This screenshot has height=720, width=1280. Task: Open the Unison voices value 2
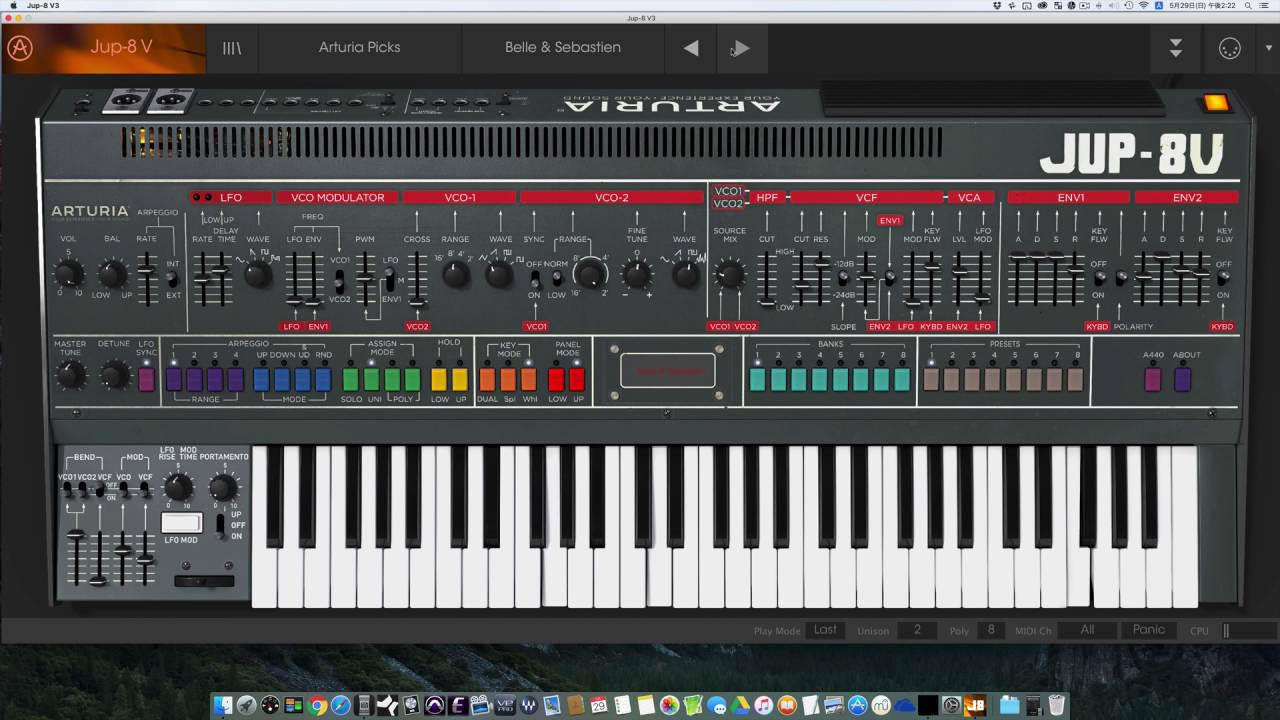coord(916,630)
